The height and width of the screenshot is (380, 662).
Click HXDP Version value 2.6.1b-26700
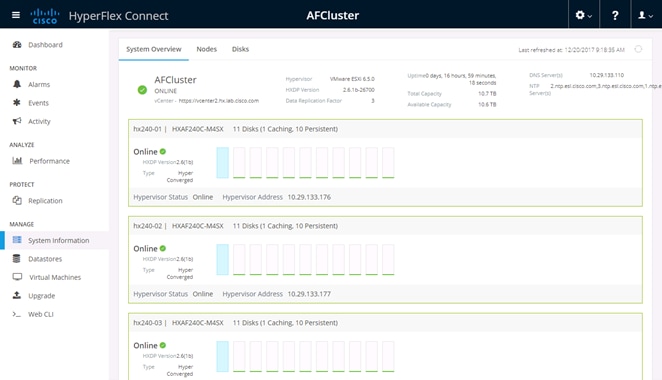click(358, 90)
